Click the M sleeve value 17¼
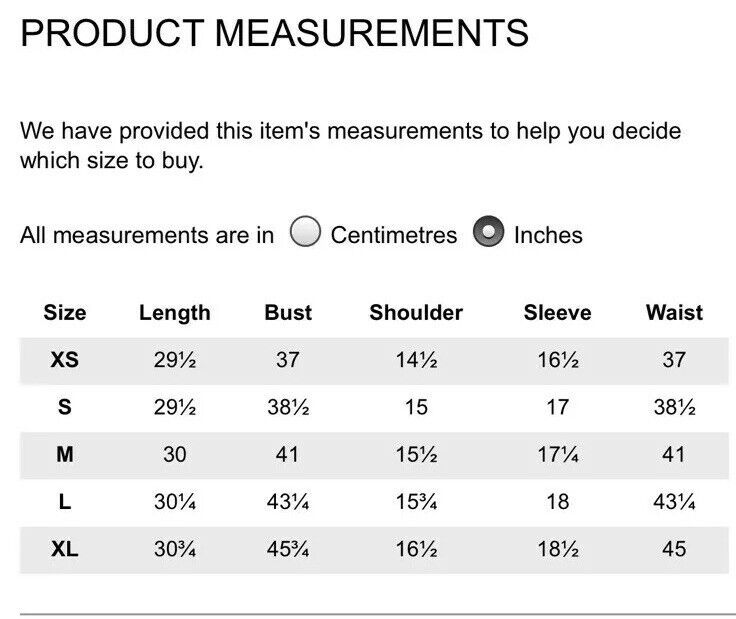The width and height of the screenshot is (736, 619). pyautogui.click(x=558, y=454)
